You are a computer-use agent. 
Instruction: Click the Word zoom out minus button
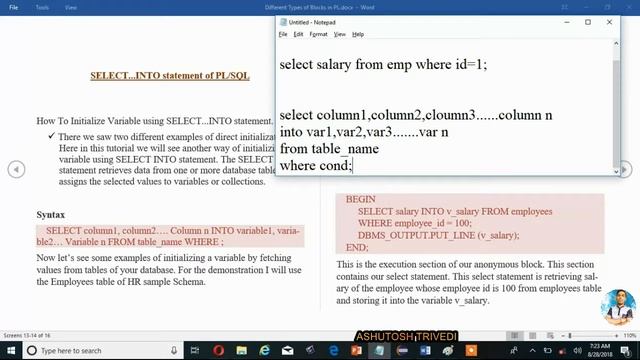pos(563,336)
